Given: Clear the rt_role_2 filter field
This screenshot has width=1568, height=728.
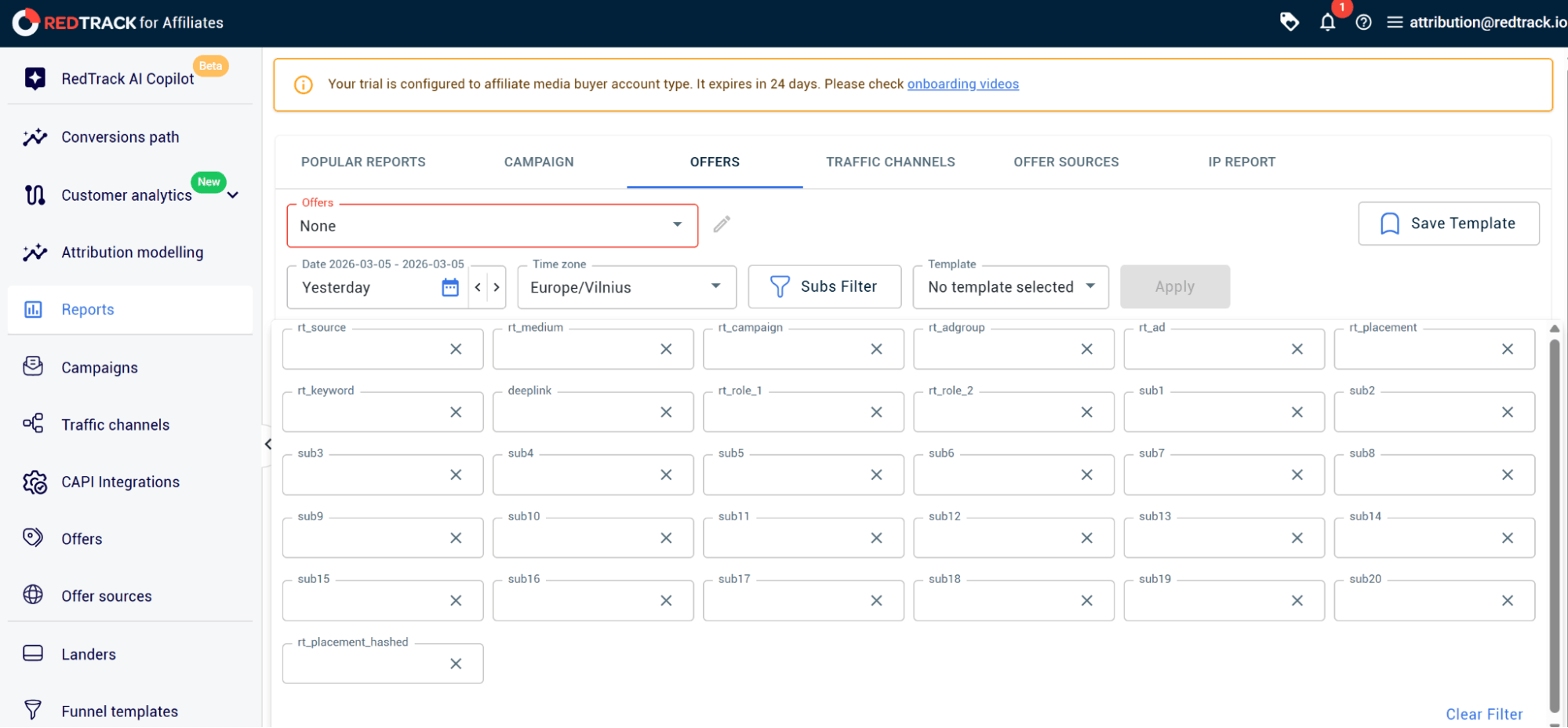Looking at the screenshot, I should point(1086,412).
